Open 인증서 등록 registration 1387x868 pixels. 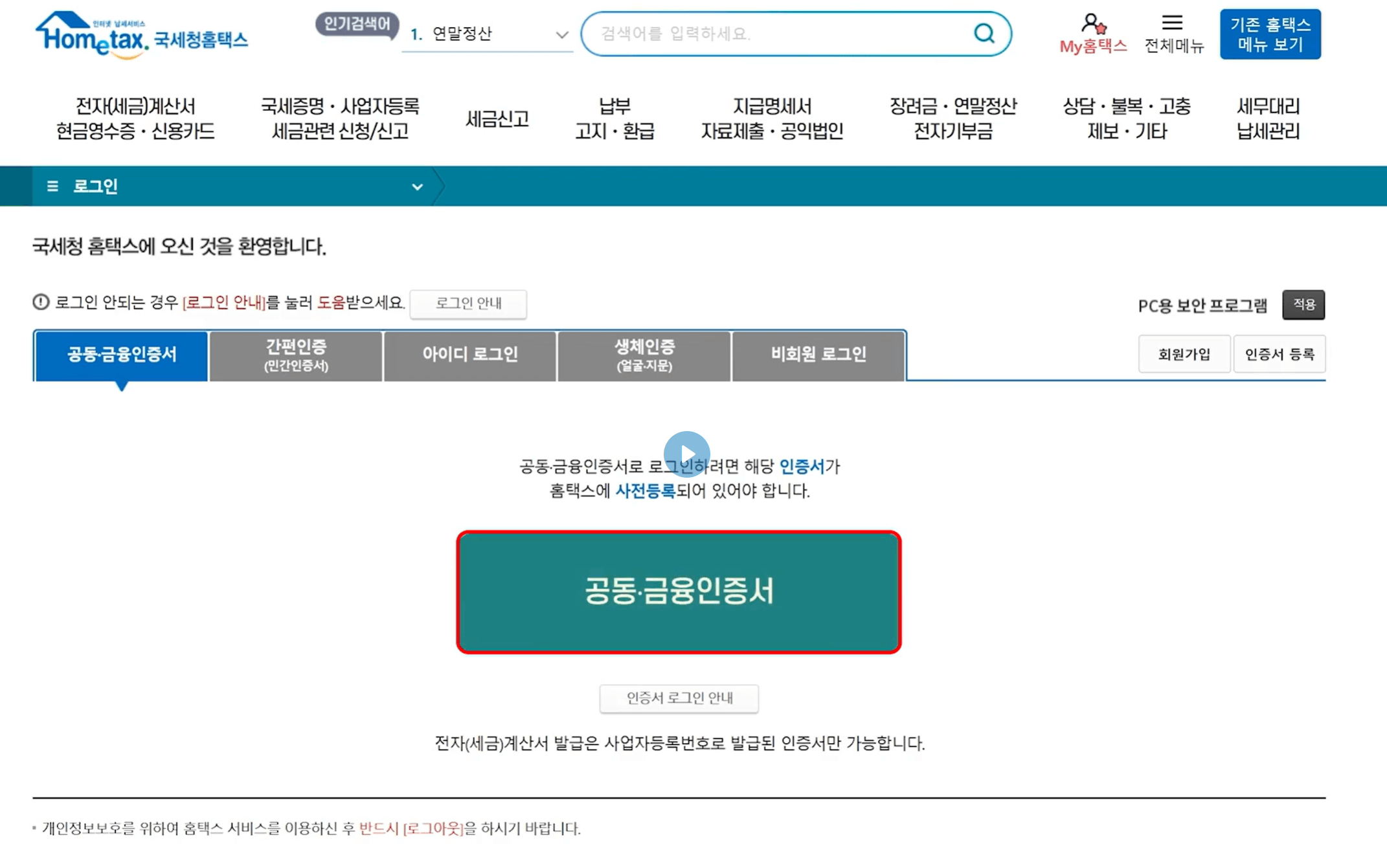(1279, 354)
